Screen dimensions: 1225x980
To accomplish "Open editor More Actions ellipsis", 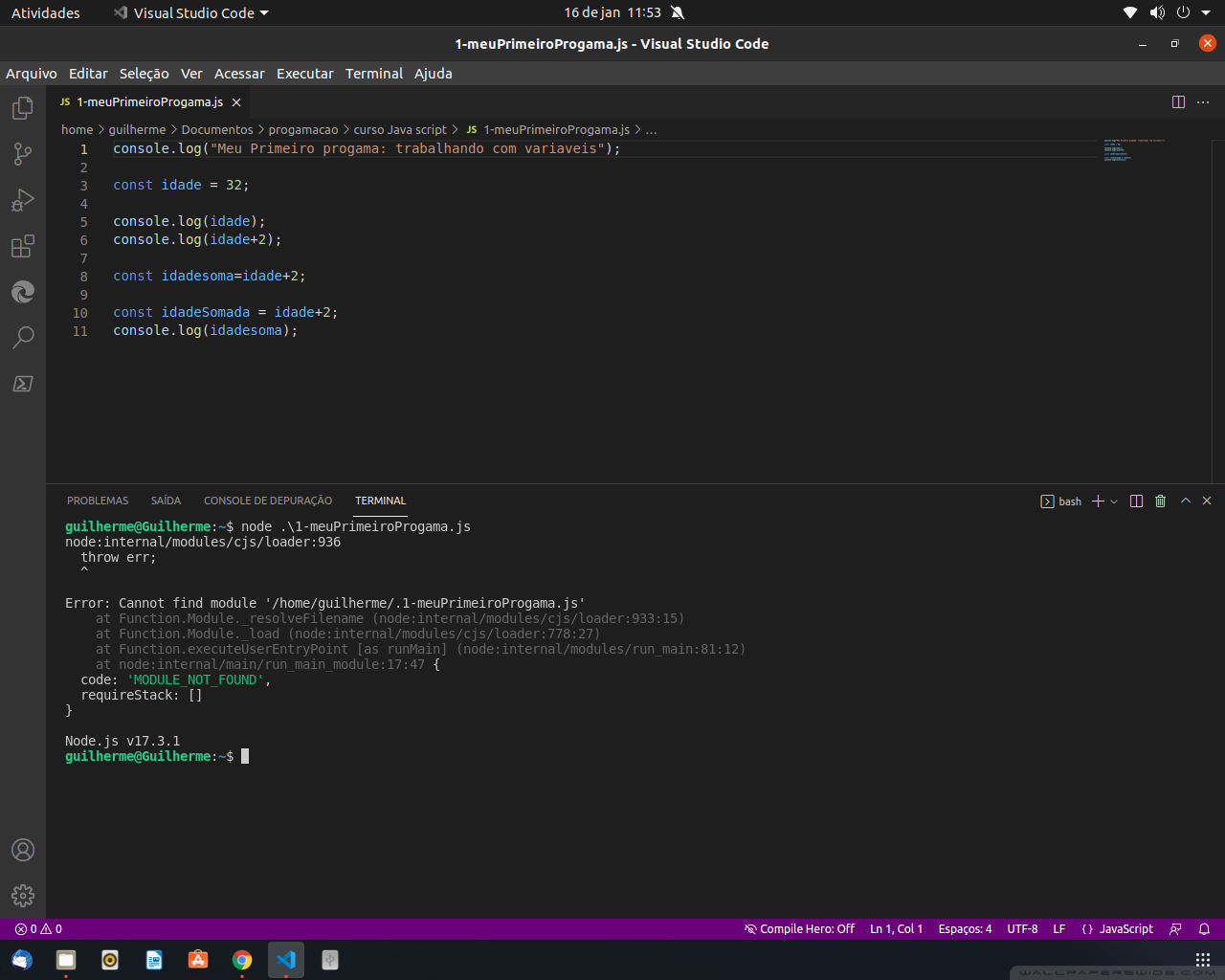I will [x=1203, y=102].
